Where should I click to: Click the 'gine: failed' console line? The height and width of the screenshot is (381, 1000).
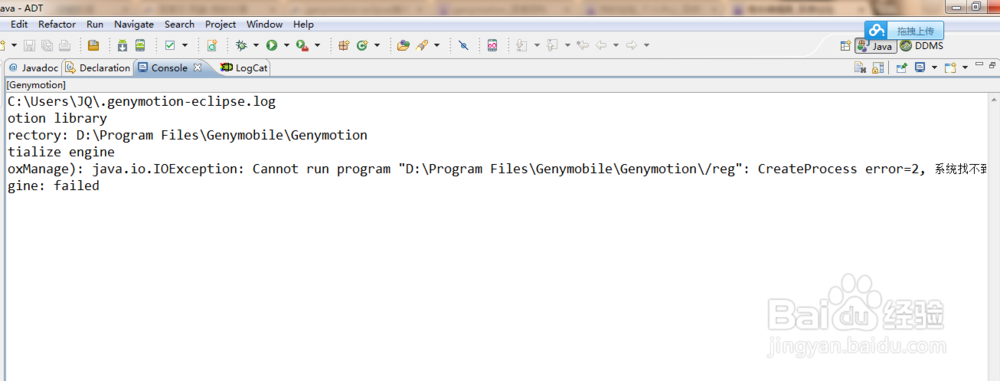[53, 186]
